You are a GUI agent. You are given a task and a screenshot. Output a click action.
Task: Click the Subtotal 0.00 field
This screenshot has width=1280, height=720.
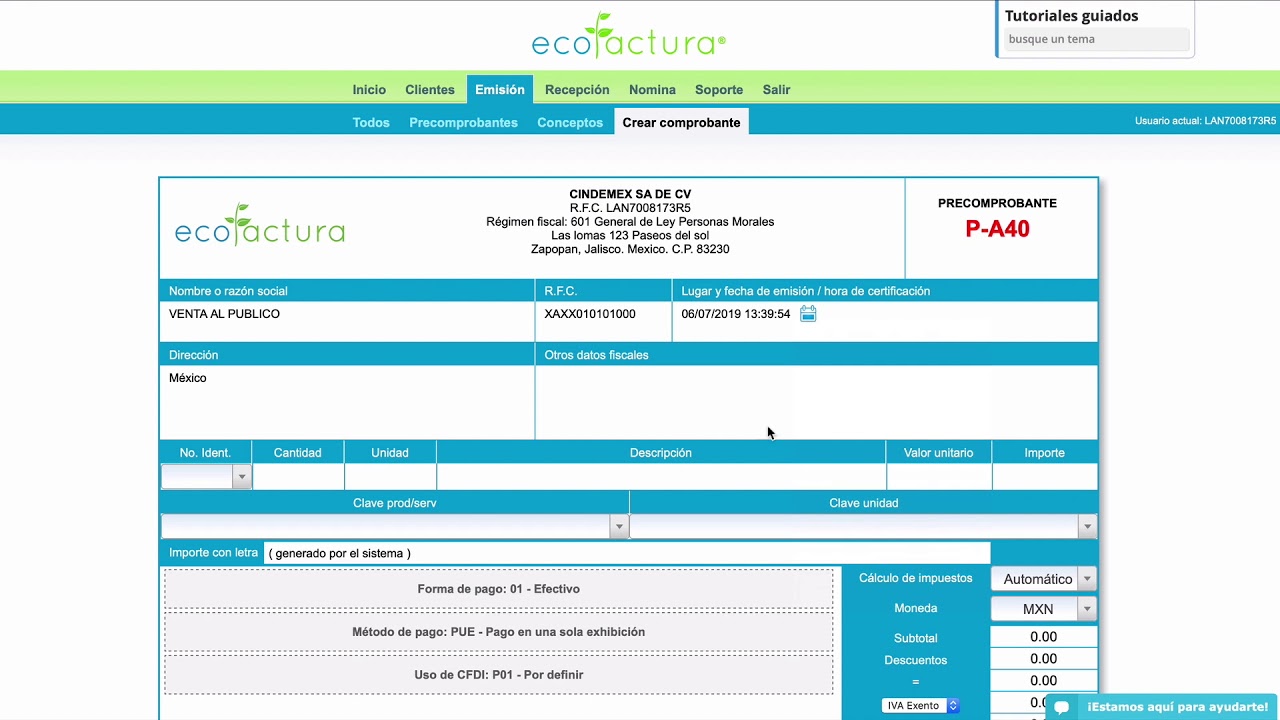pos(1044,637)
